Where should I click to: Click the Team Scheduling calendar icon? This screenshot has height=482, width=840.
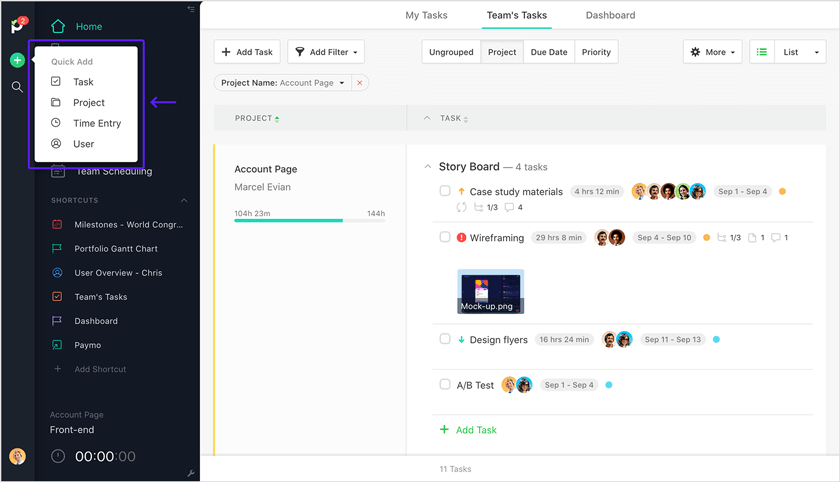click(x=58, y=171)
